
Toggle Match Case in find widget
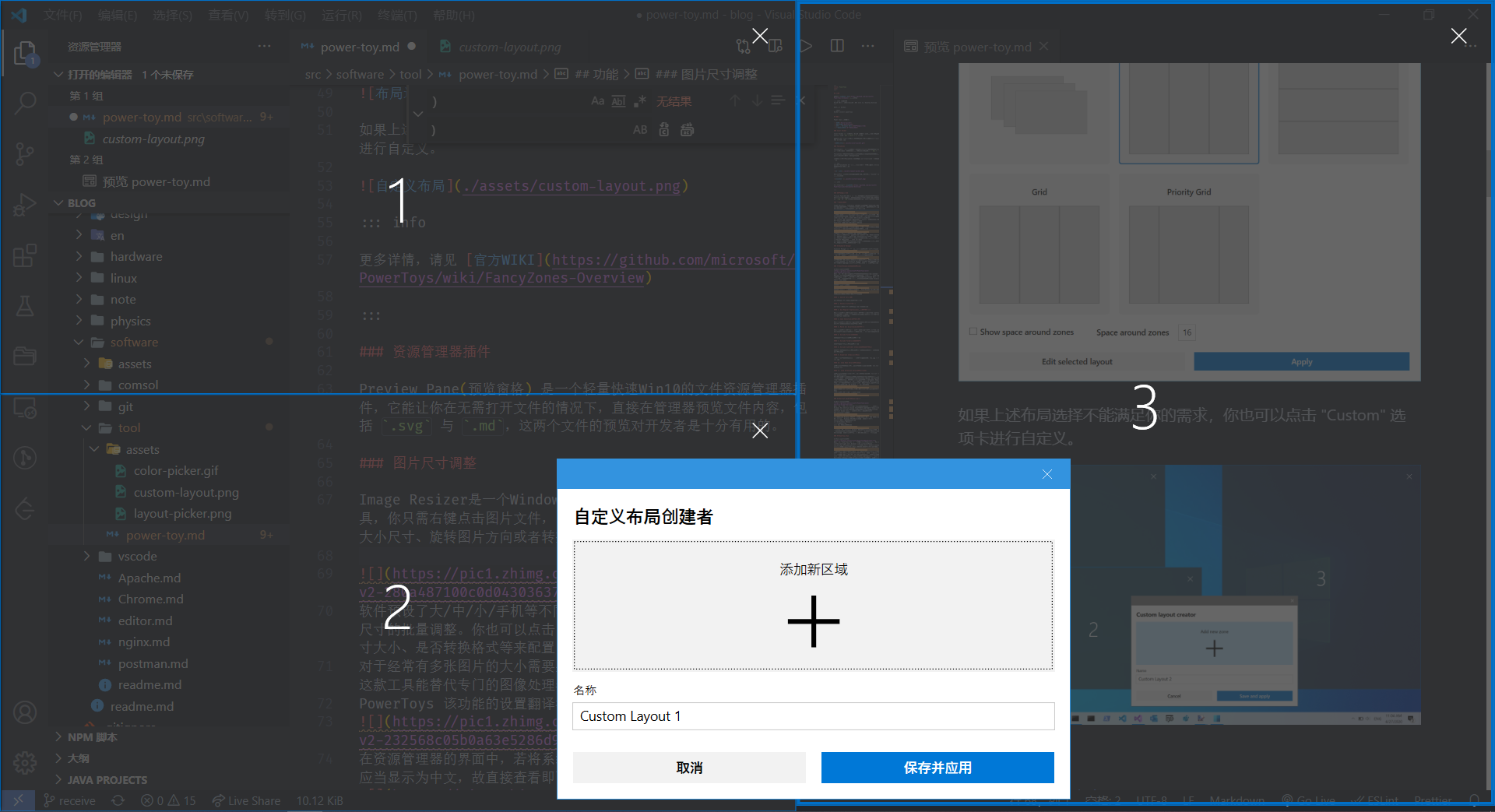coord(597,101)
